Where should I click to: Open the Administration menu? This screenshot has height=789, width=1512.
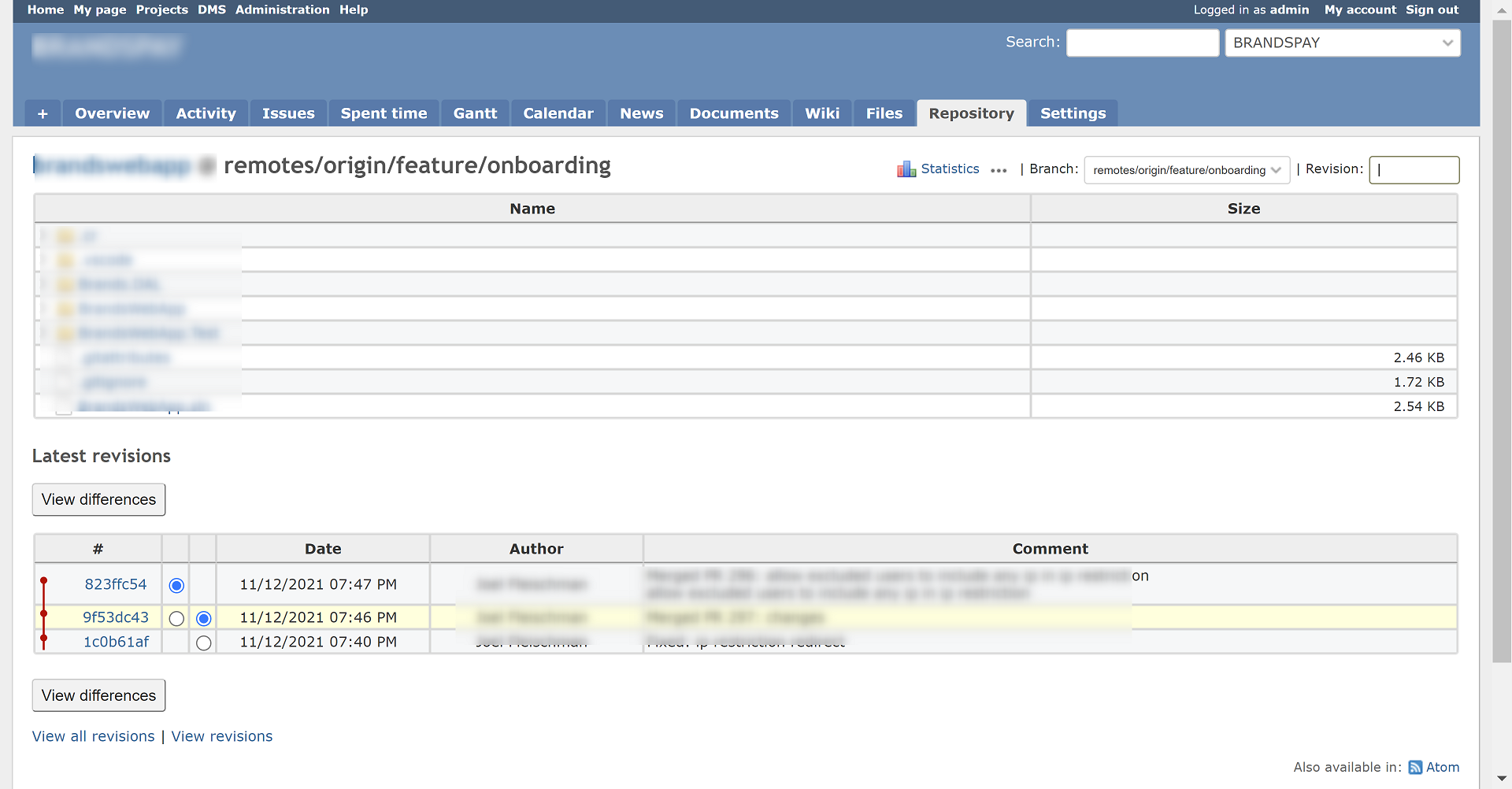pyautogui.click(x=282, y=9)
